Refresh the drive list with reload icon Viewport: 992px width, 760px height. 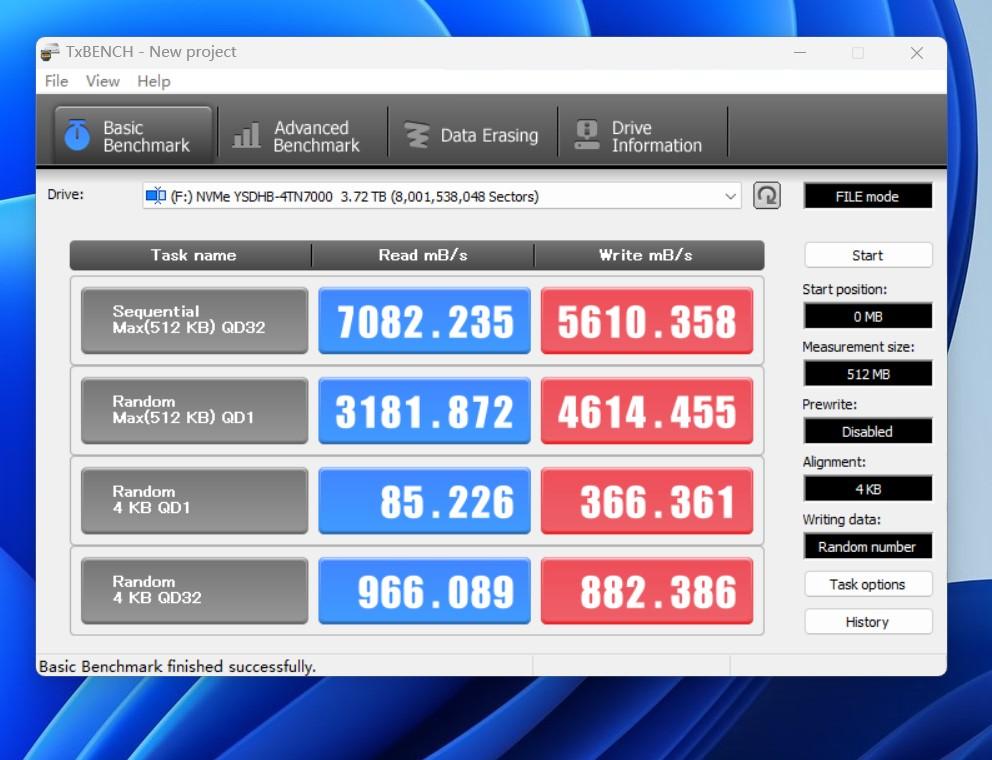coord(767,195)
